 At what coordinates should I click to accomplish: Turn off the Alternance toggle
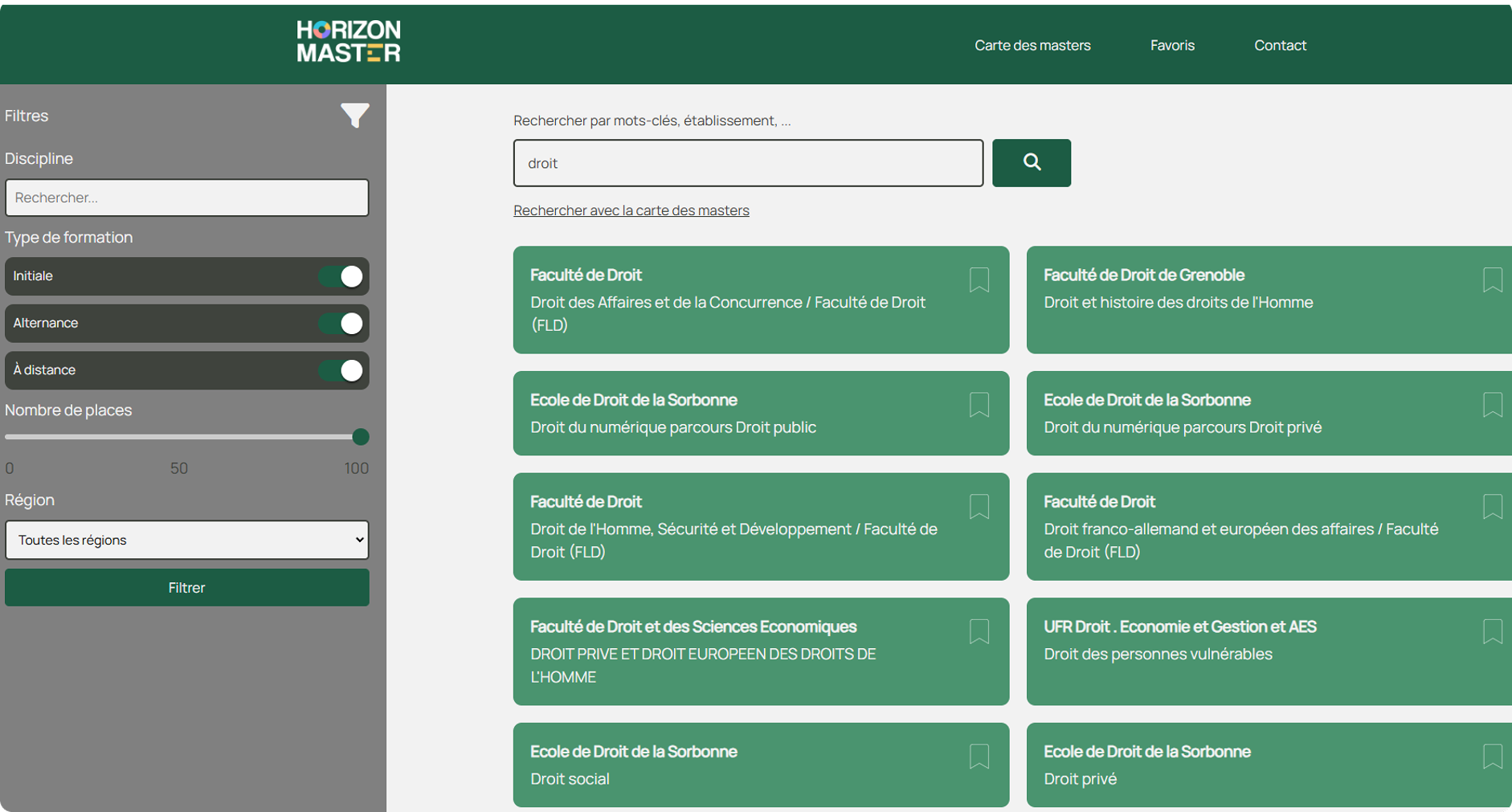[x=341, y=324]
